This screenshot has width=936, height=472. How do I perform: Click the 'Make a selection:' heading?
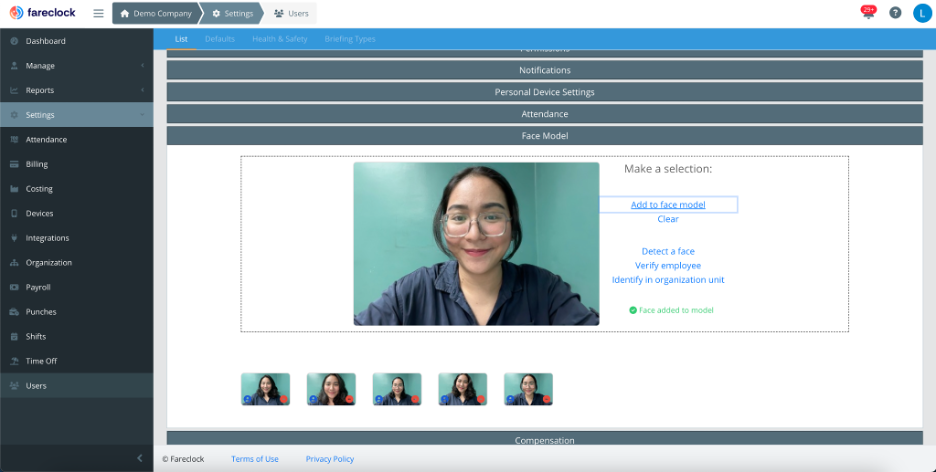(668, 169)
